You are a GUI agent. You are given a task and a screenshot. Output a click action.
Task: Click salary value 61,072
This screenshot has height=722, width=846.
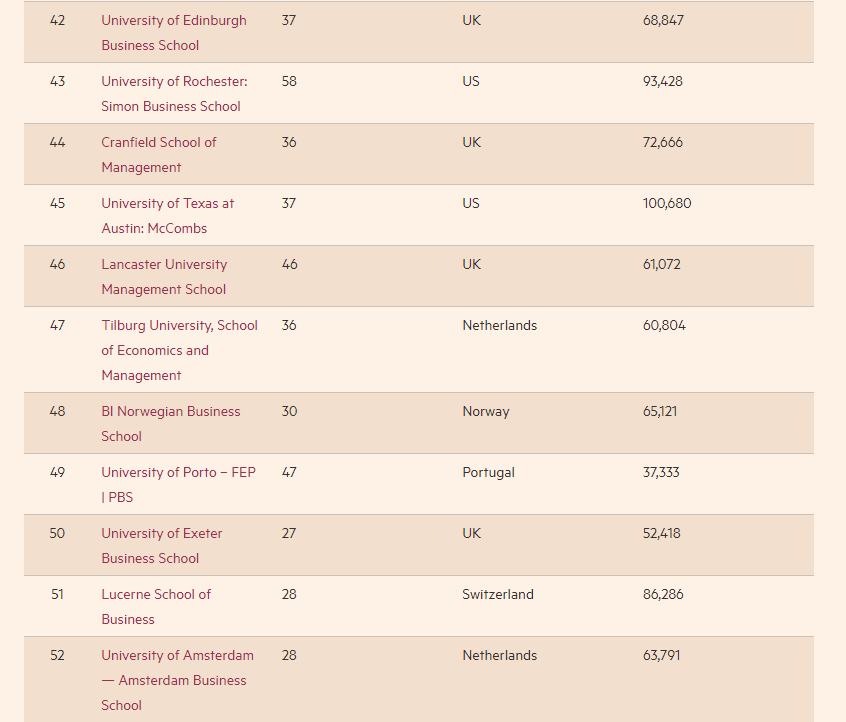(661, 264)
